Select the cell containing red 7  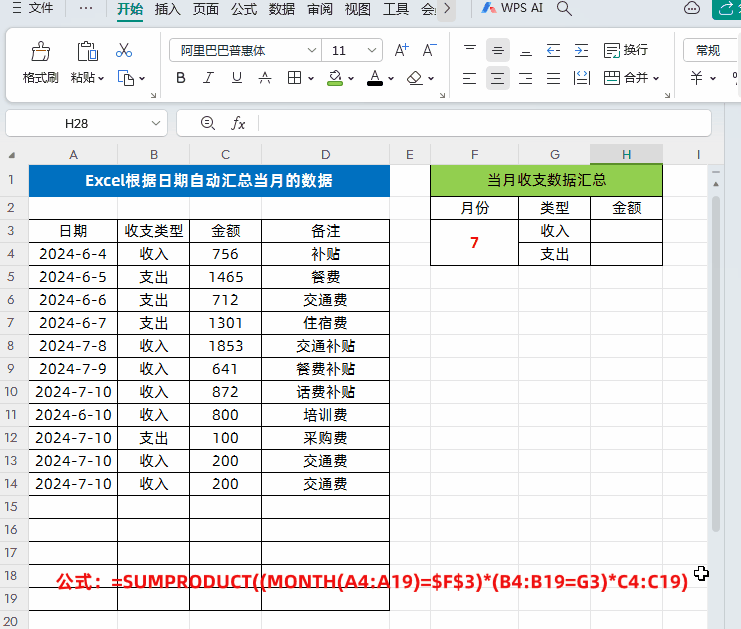click(x=474, y=242)
